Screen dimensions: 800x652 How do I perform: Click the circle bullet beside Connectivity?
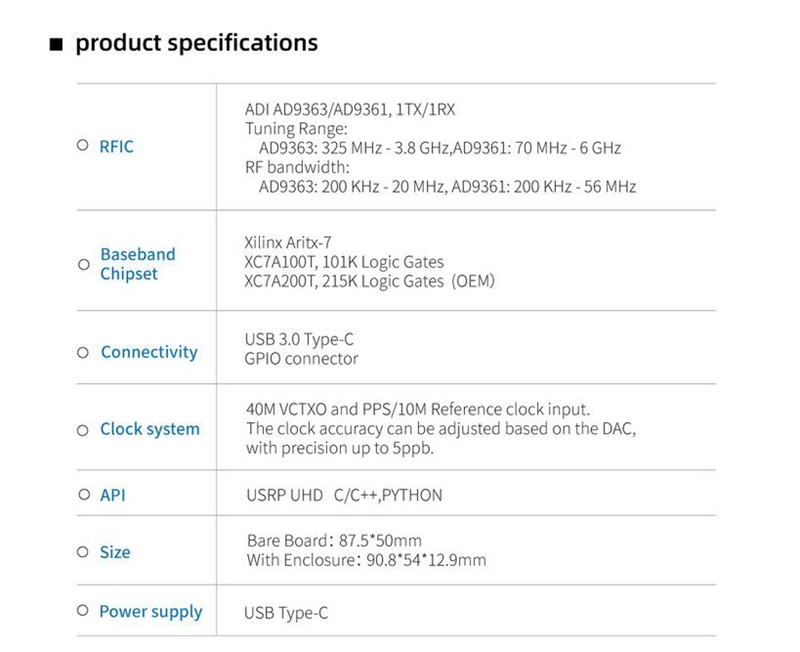tap(83, 352)
